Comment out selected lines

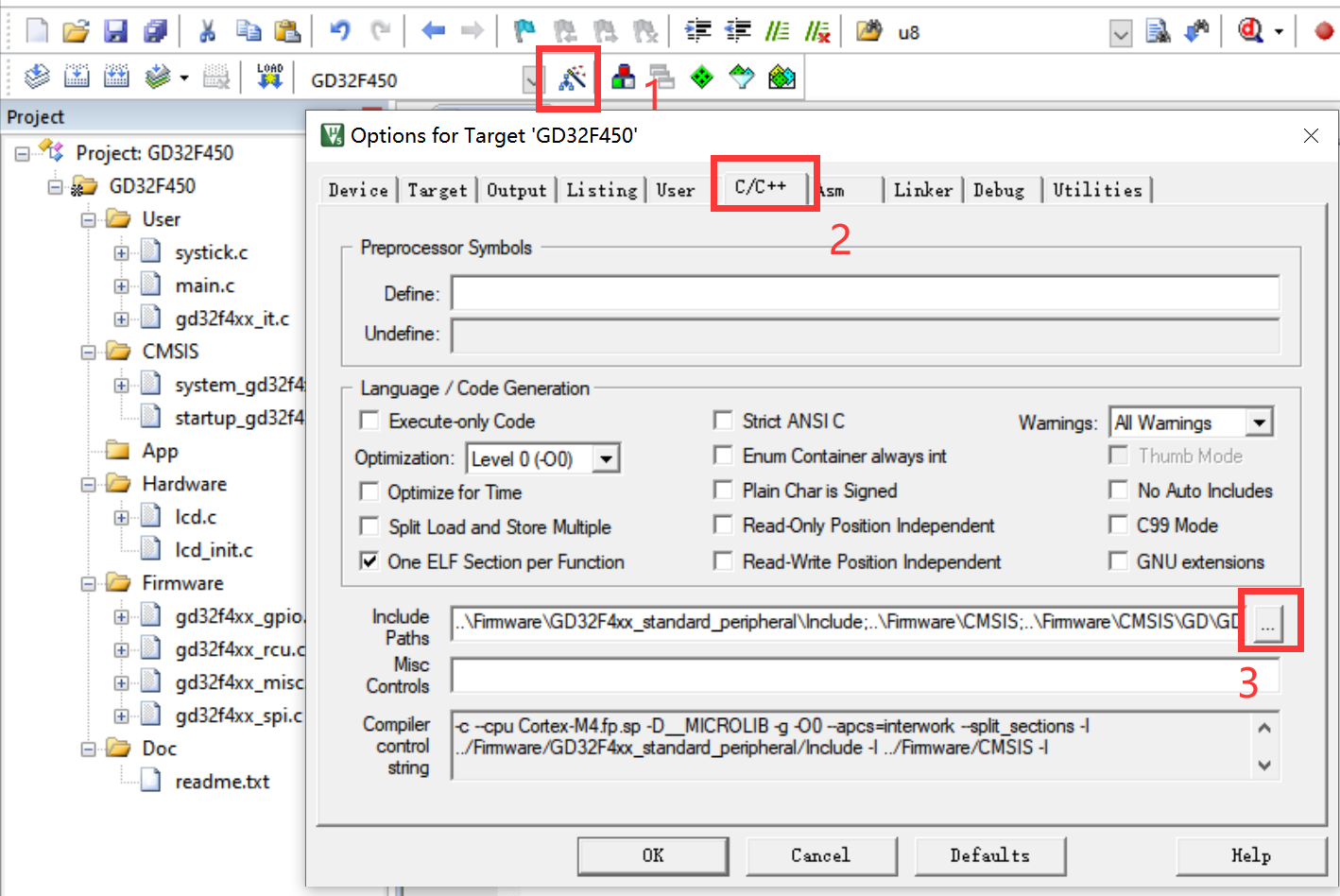pos(777,31)
